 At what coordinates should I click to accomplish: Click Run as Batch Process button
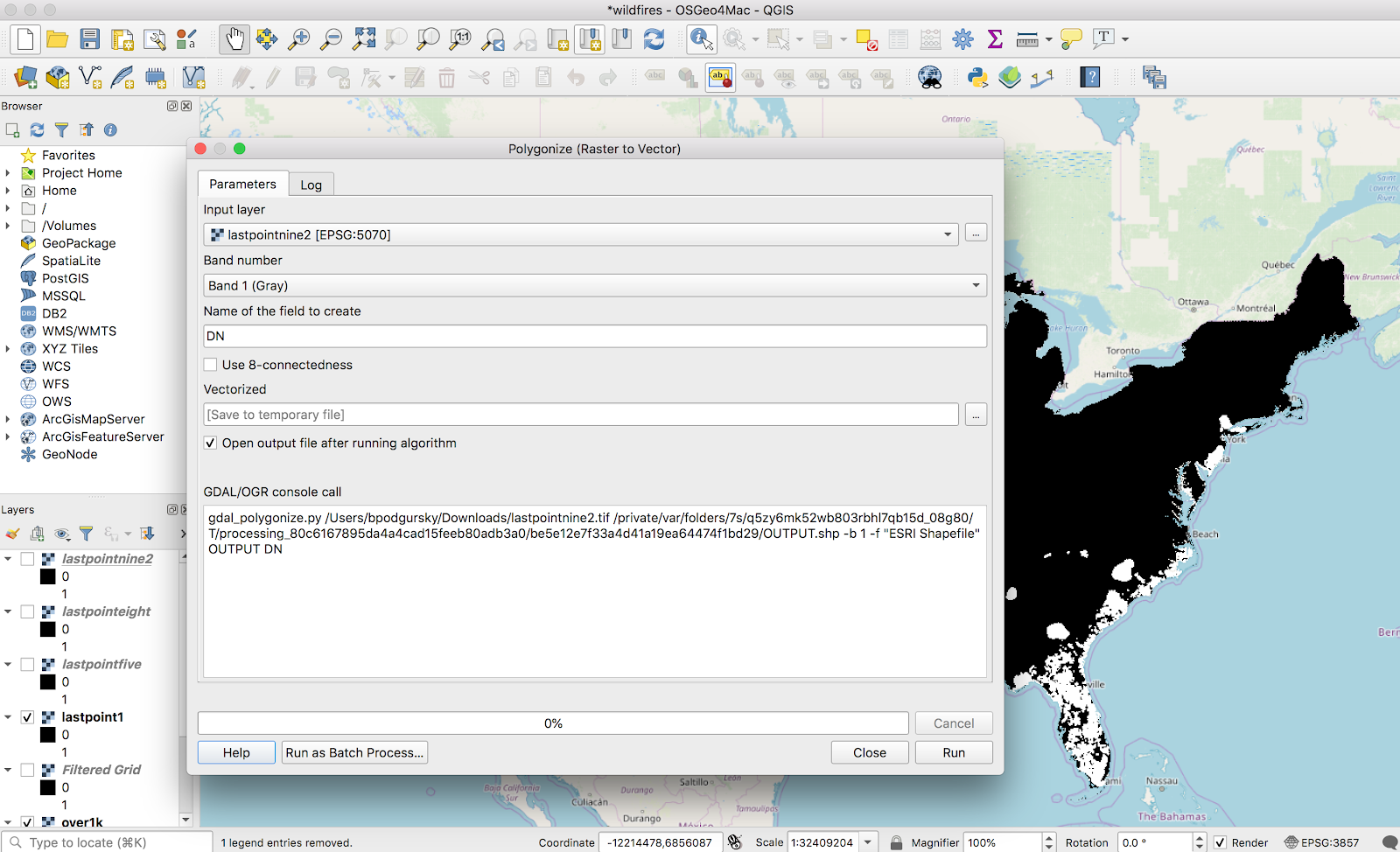[354, 752]
